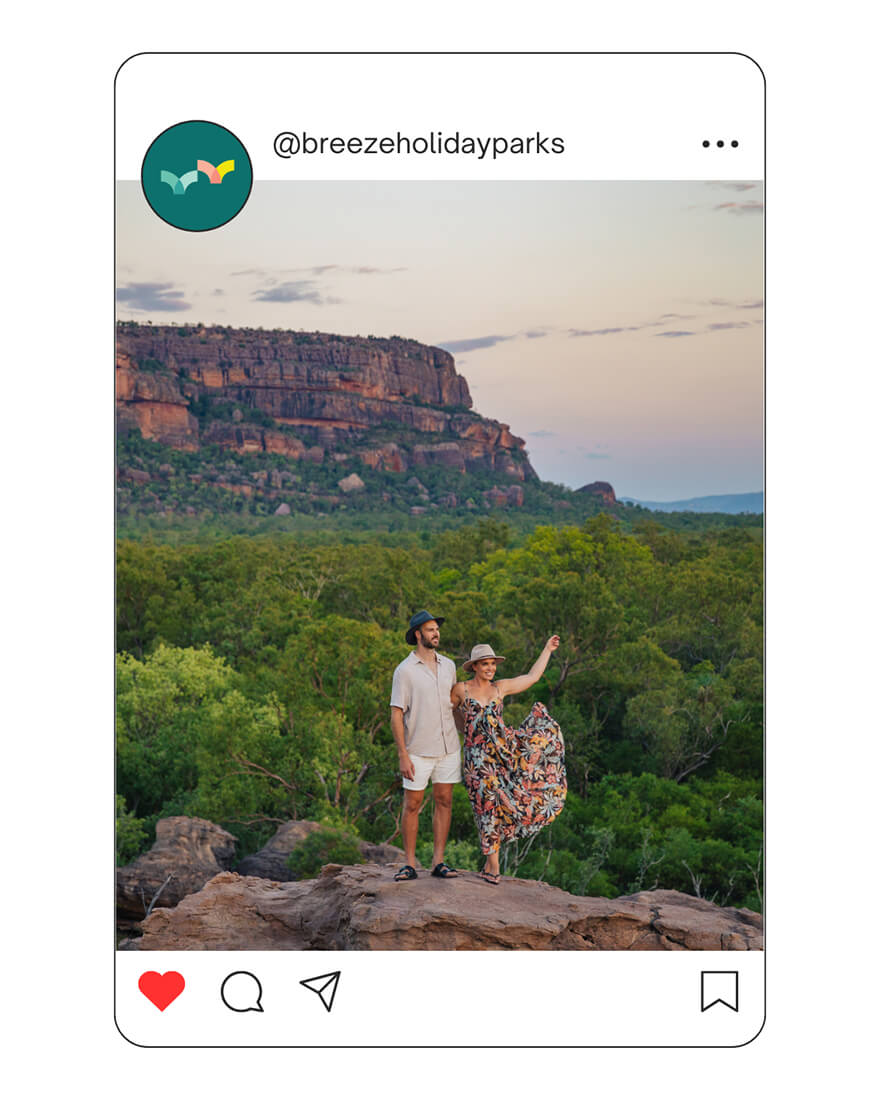The image size is (880, 1100).
Task: Click the man's black sandals
Action: 425,872
